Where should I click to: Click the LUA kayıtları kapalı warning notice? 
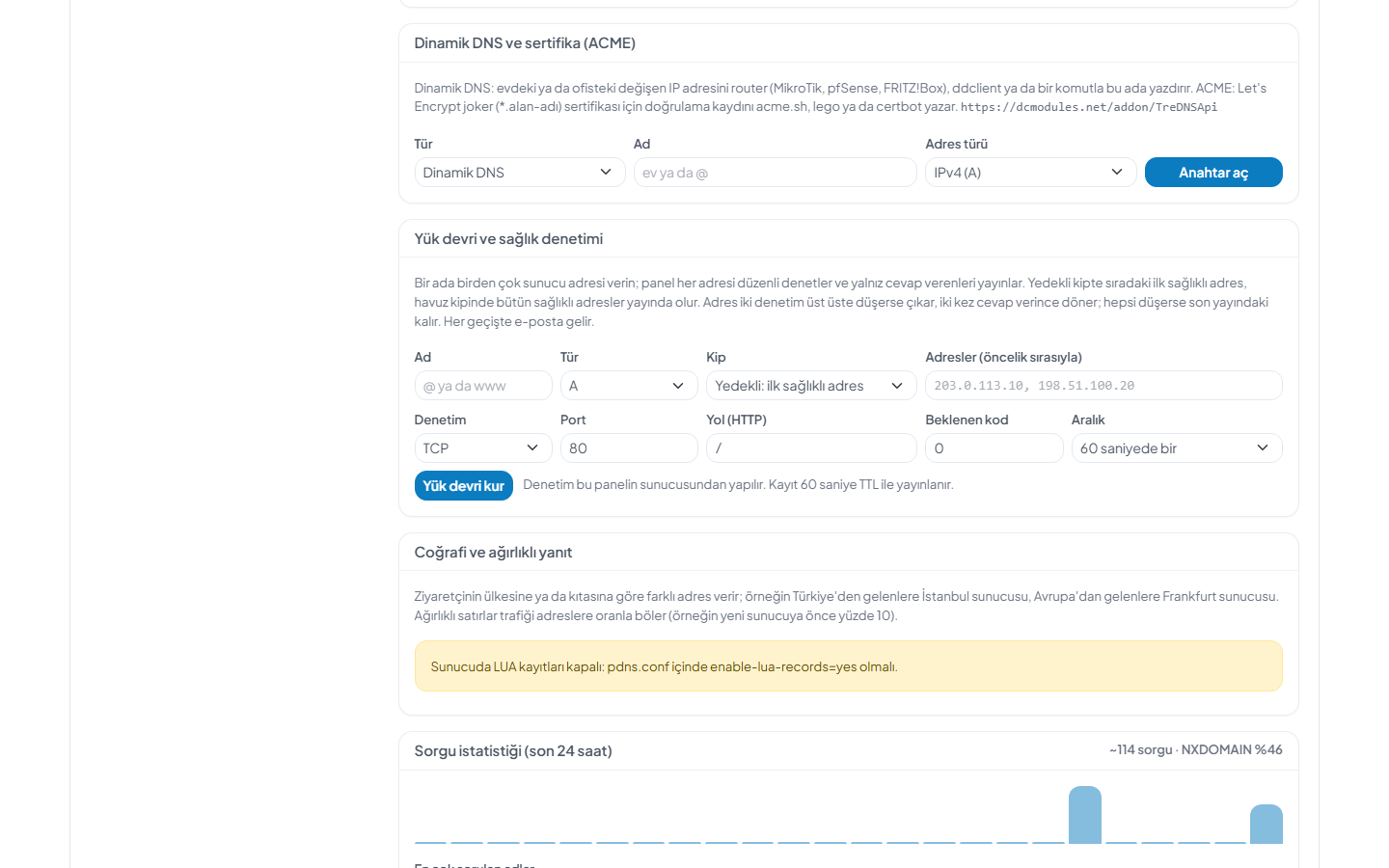click(x=849, y=666)
